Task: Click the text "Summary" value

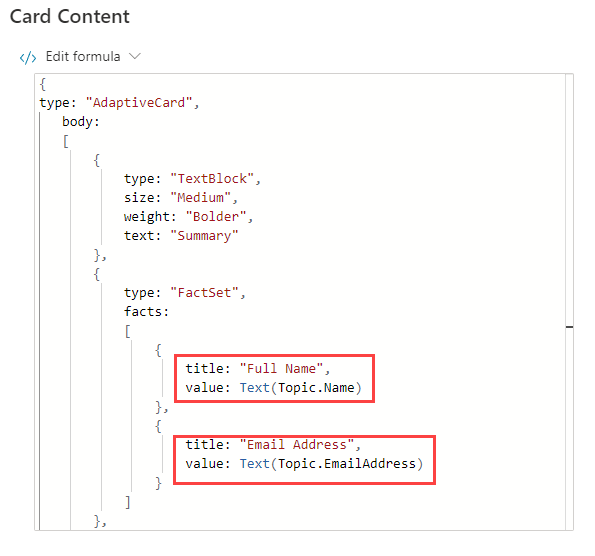Action: (204, 236)
